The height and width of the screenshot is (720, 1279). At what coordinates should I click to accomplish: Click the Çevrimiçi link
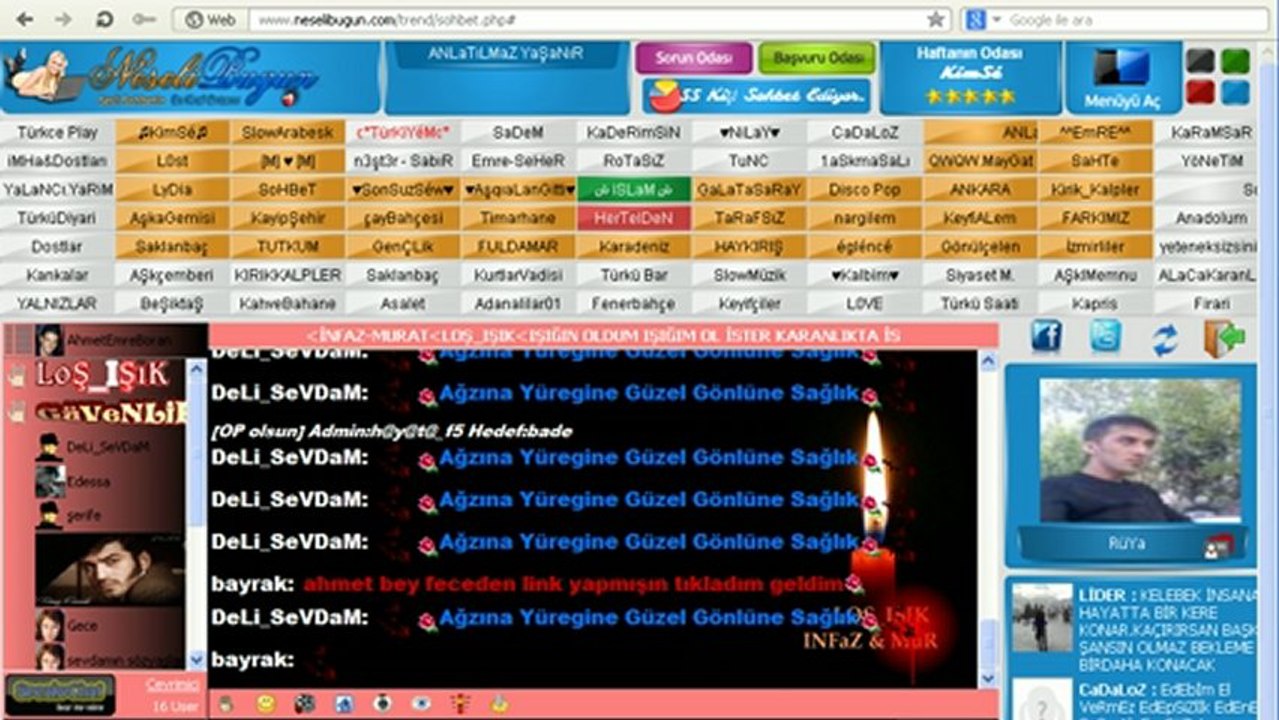pos(173,685)
